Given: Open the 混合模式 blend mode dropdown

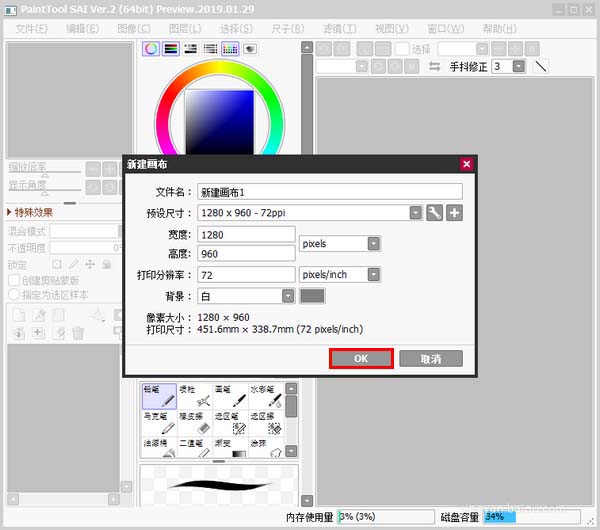Looking at the screenshot, I should click(x=86, y=231).
